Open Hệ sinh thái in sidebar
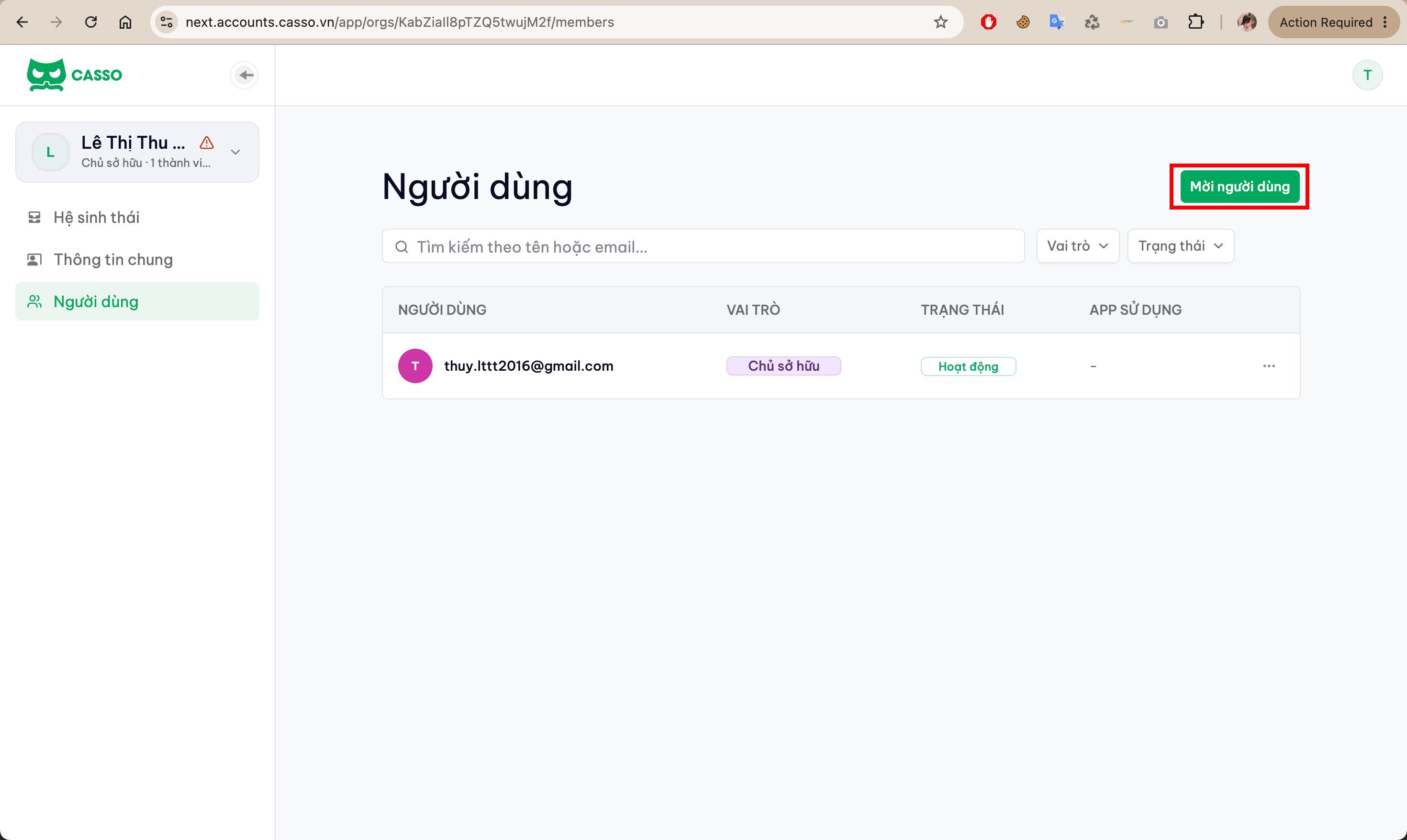The image size is (1407, 840). tap(137, 217)
